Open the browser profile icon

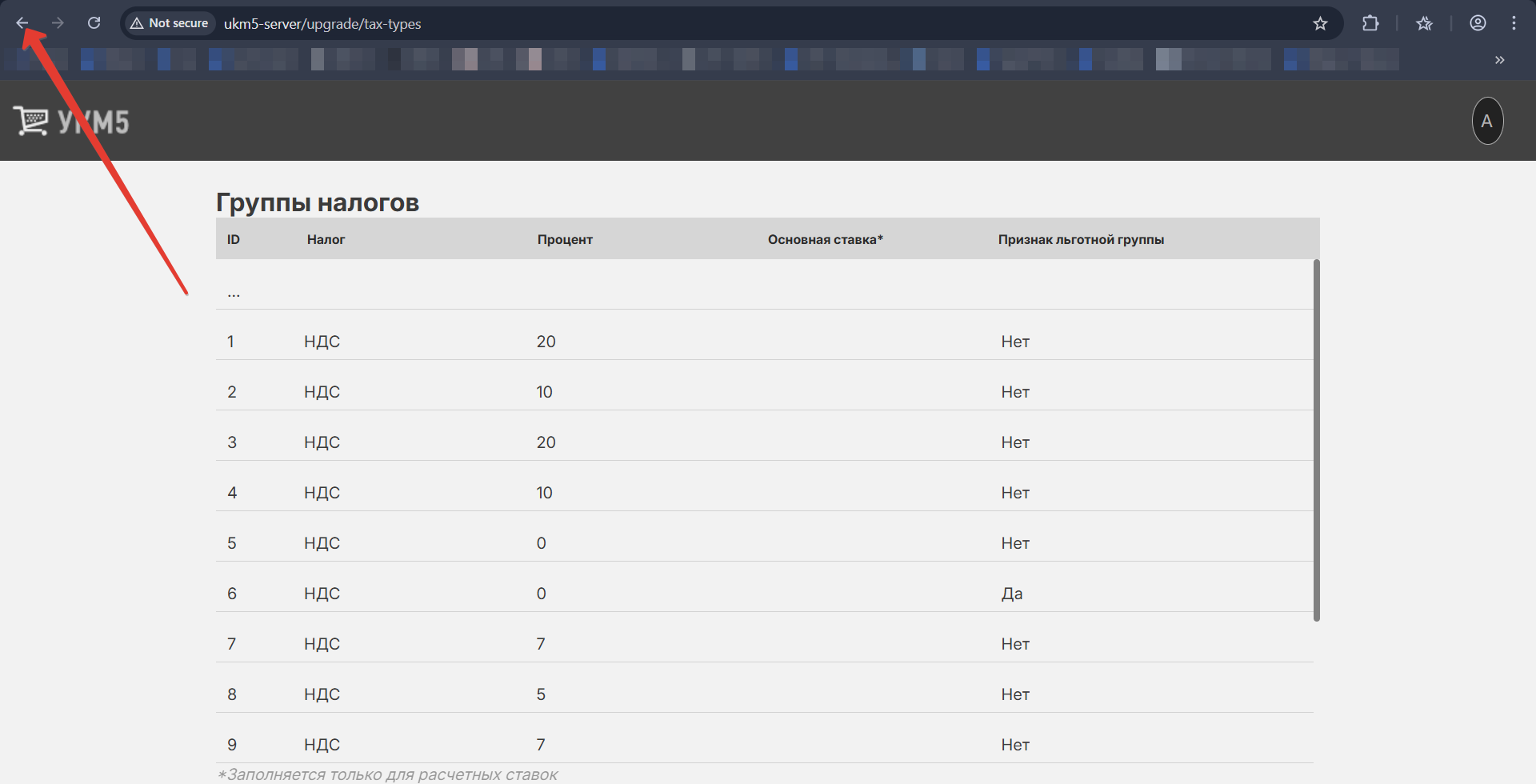click(1478, 23)
